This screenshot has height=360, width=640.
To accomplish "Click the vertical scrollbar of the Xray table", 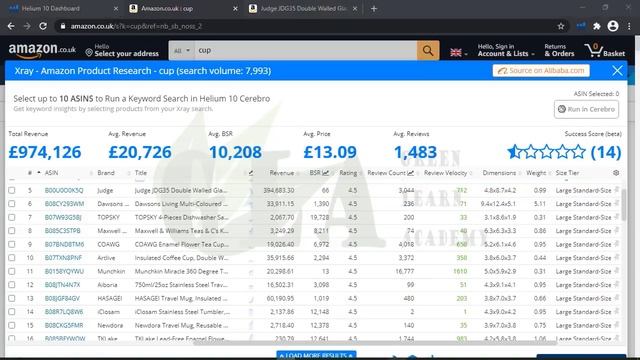I will point(624,206).
